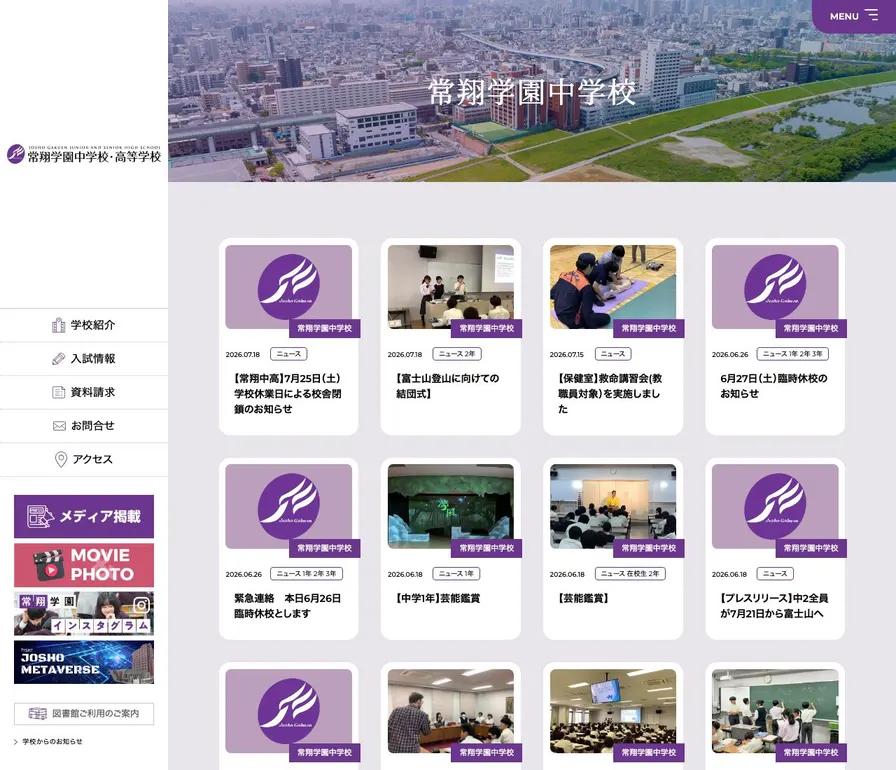Viewport: 896px width, 770px height.
Task: Click the bottom-row purple logo thumbnail
Action: tap(289, 711)
